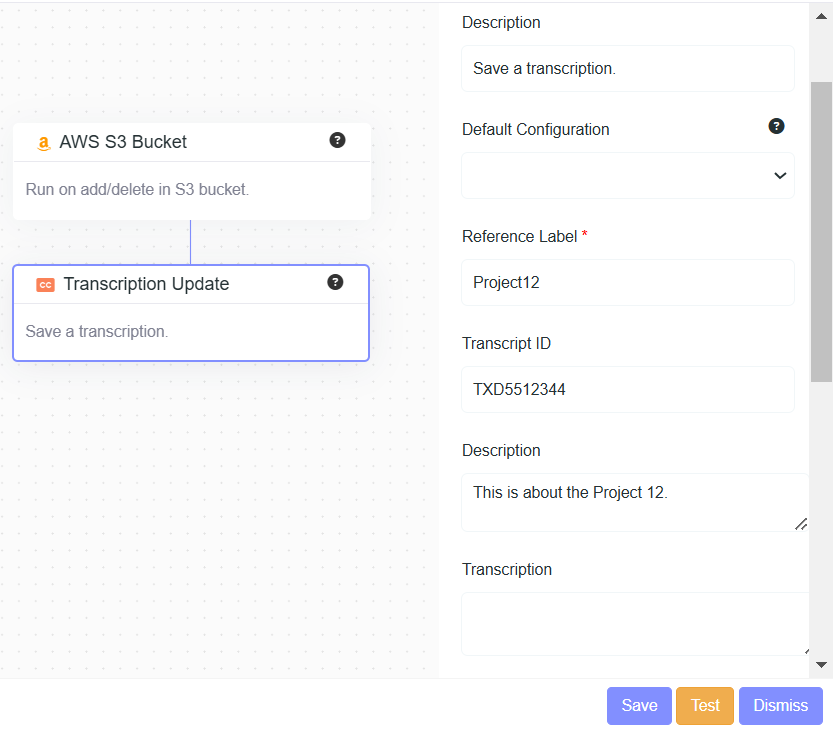Screen dimensions: 833x733
Task: Dismiss the configuration panel
Action: coord(780,706)
